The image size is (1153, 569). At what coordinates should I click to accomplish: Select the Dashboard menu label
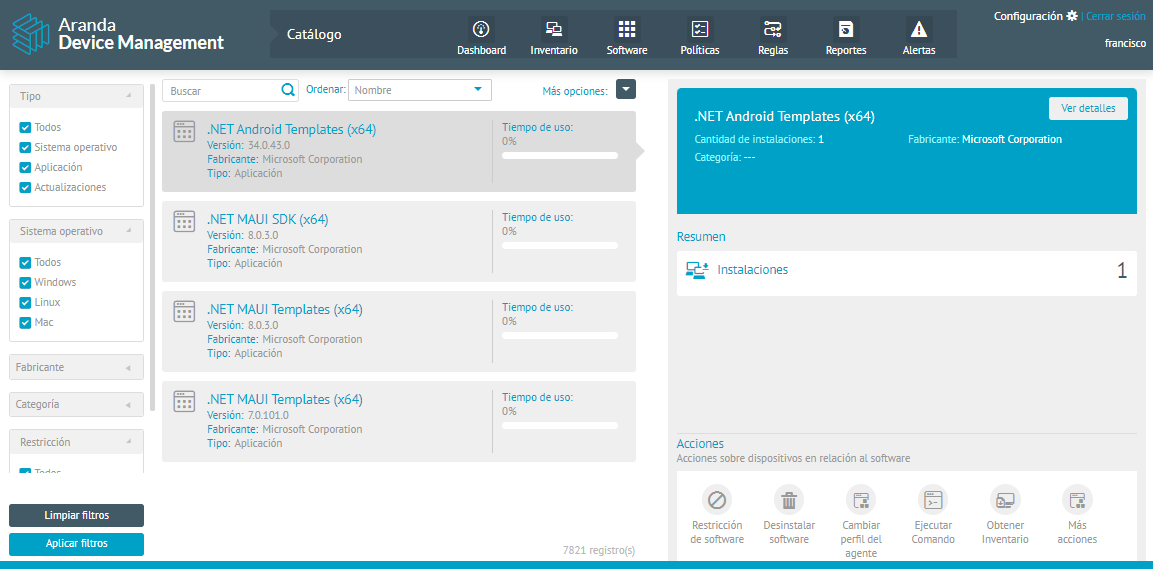coord(482,51)
